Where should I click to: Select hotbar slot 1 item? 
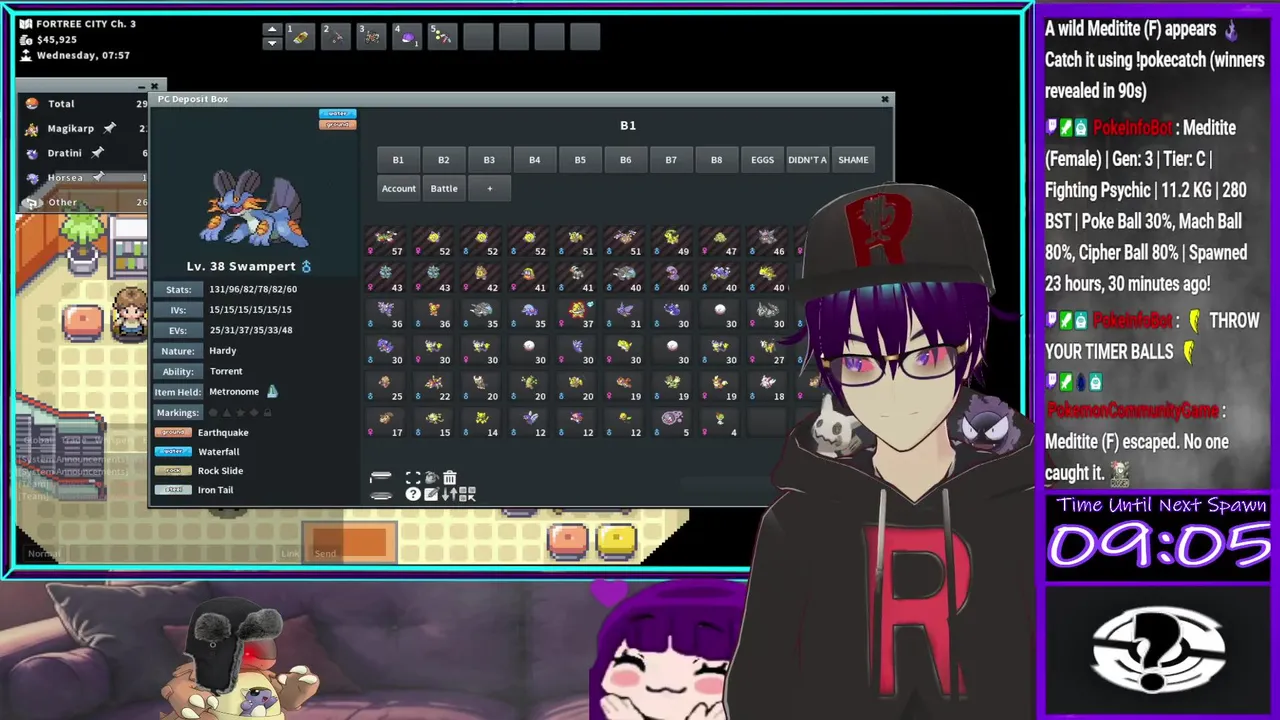(299, 37)
